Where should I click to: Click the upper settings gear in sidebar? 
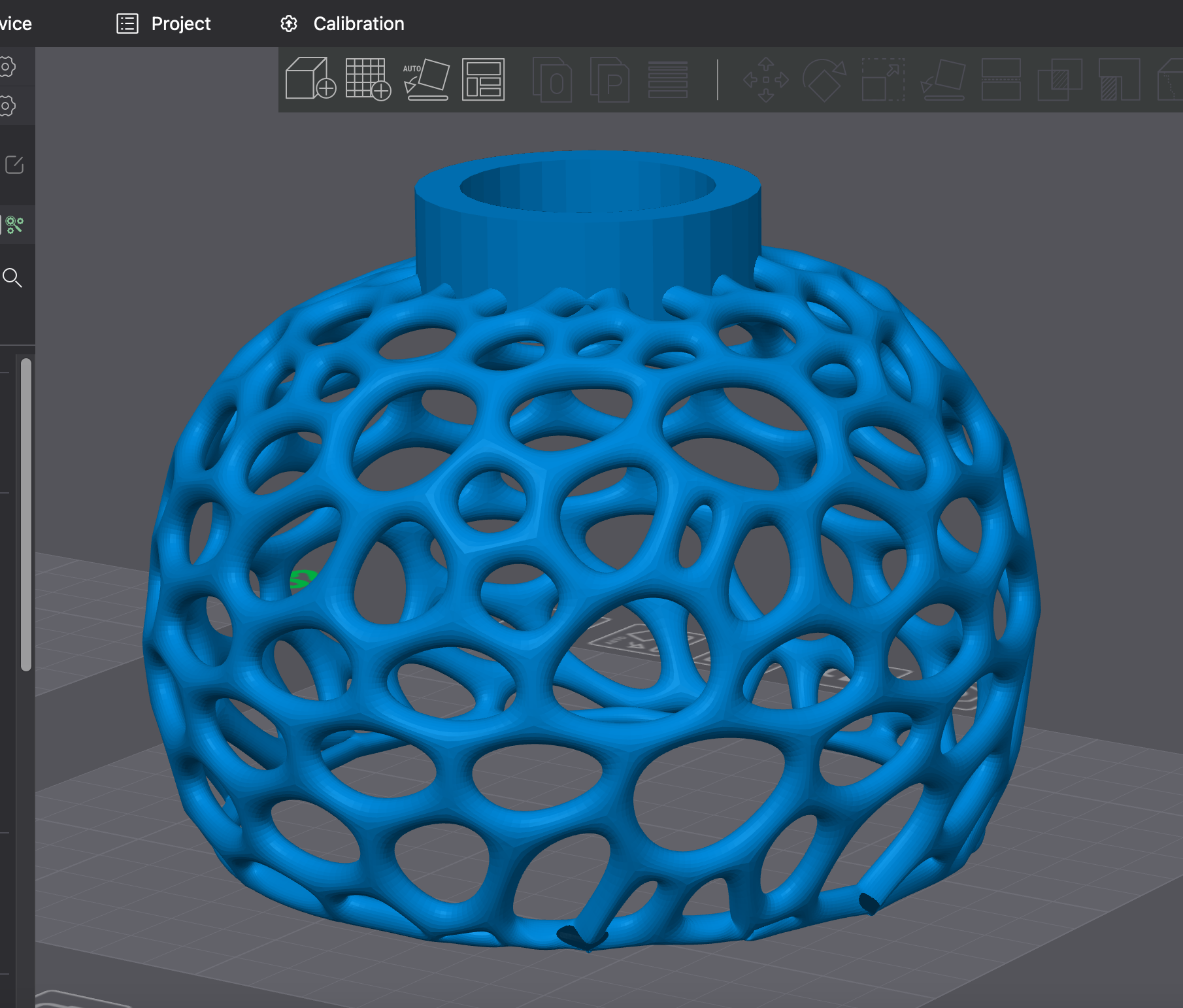[x=7, y=67]
